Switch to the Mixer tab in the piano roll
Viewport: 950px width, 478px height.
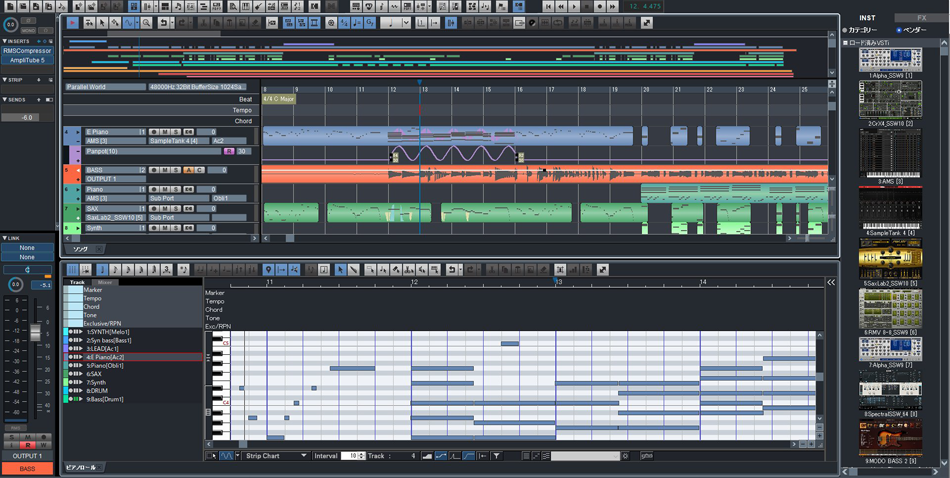pyautogui.click(x=104, y=283)
